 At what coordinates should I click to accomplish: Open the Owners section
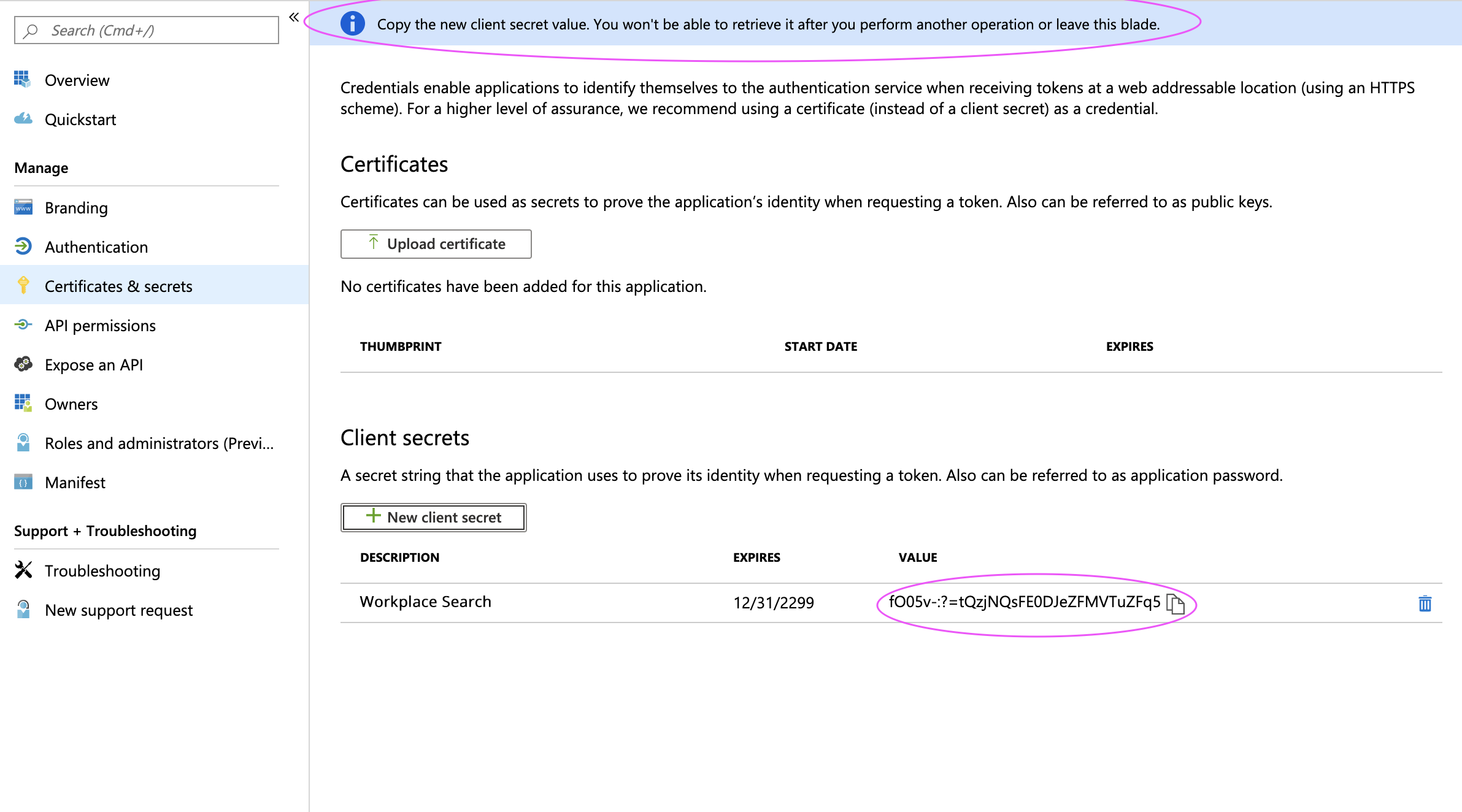point(71,404)
